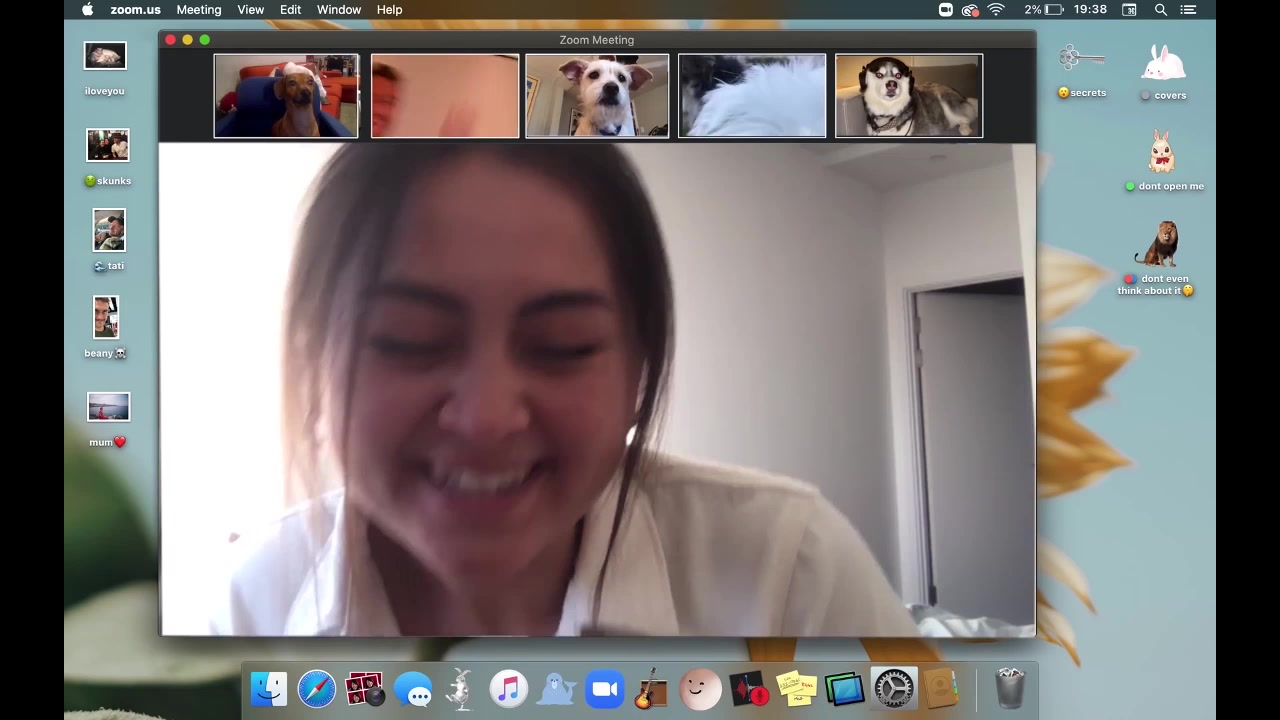Select the fluffy white fur participant thumbnail
The height and width of the screenshot is (720, 1280).
pyautogui.click(x=752, y=96)
